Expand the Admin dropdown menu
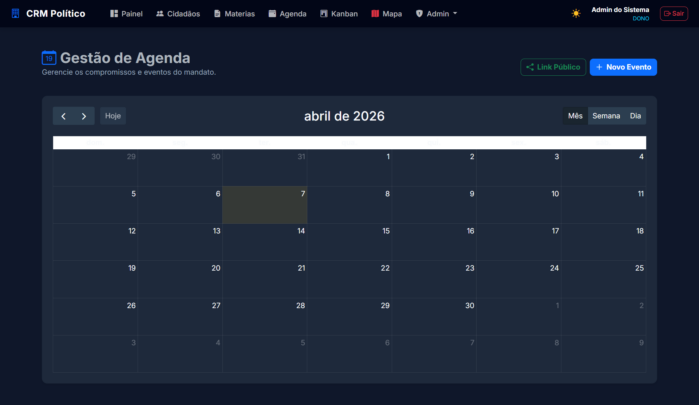Image resolution: width=699 pixels, height=405 pixels. (436, 14)
